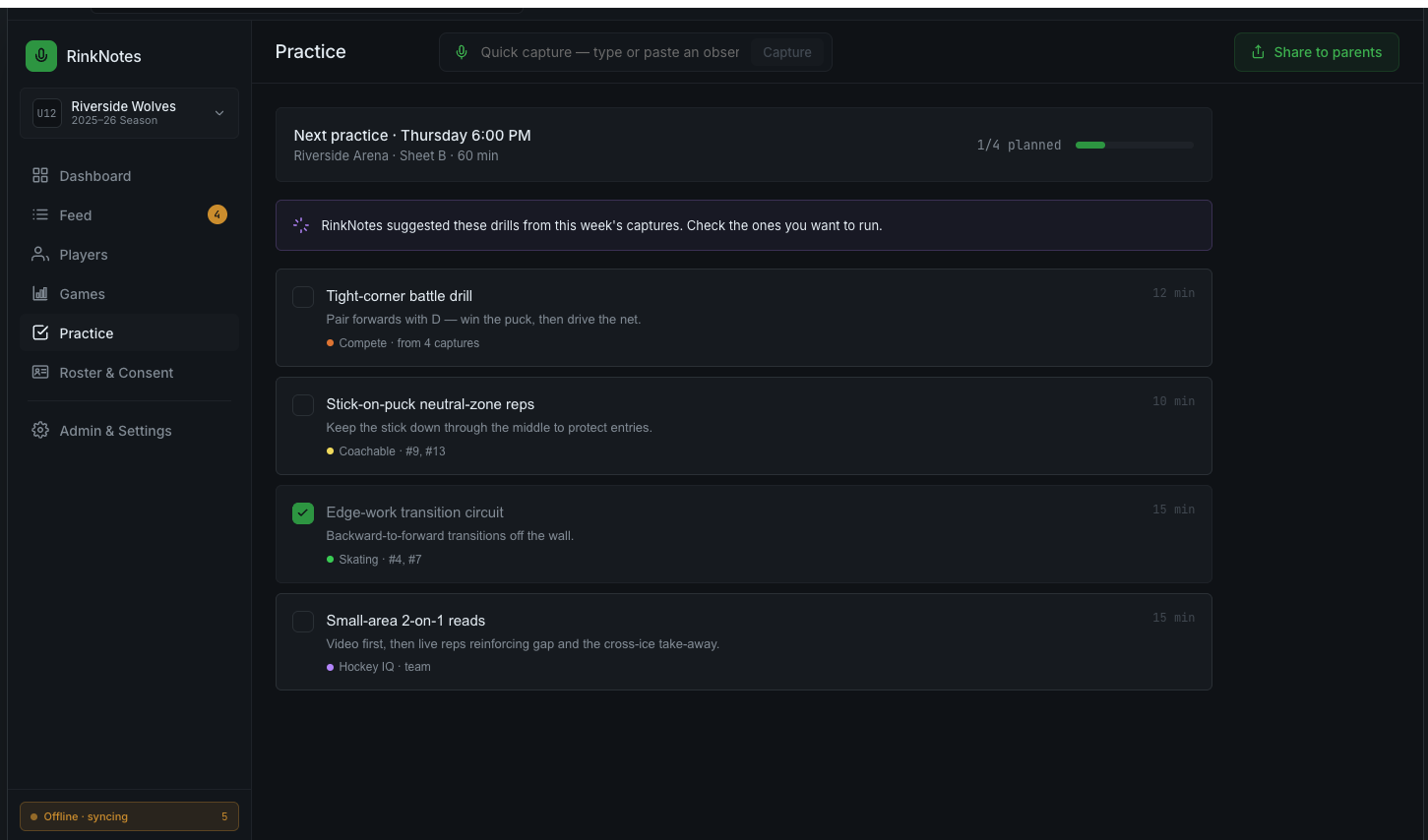Check the Small-area 2-on-1 reads checkbox
This screenshot has width=1428, height=840.
tap(303, 622)
